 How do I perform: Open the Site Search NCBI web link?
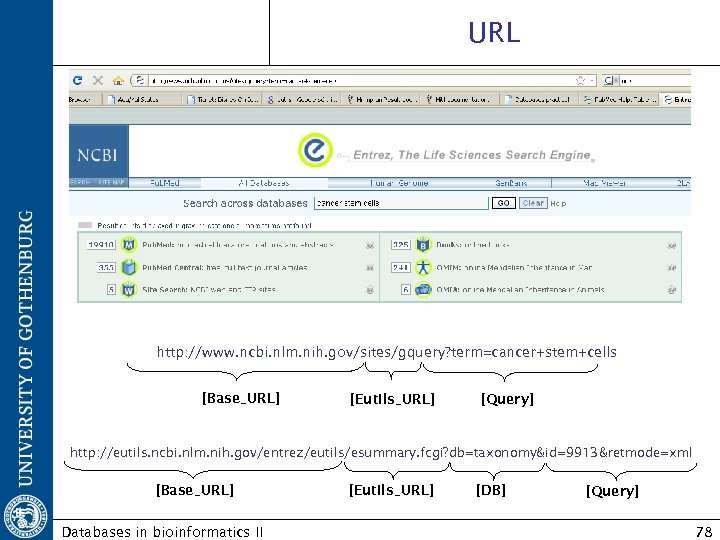click(208, 290)
